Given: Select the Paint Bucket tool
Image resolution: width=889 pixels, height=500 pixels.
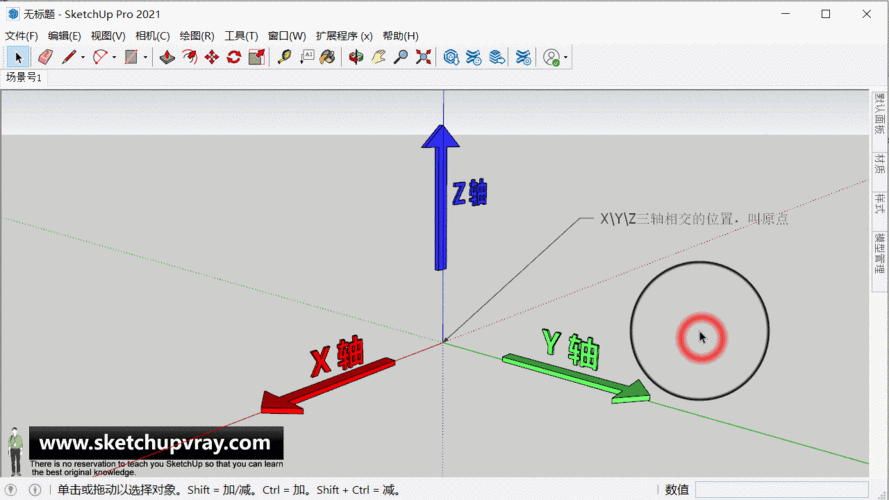Looking at the screenshot, I should coord(328,57).
